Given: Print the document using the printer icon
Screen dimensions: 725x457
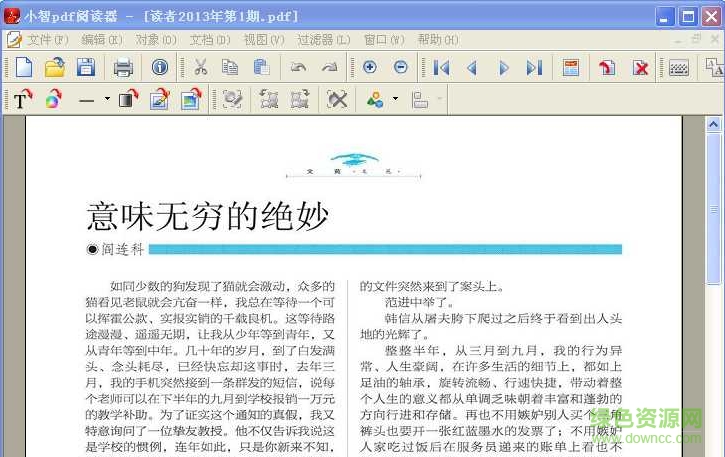Looking at the screenshot, I should point(123,68).
